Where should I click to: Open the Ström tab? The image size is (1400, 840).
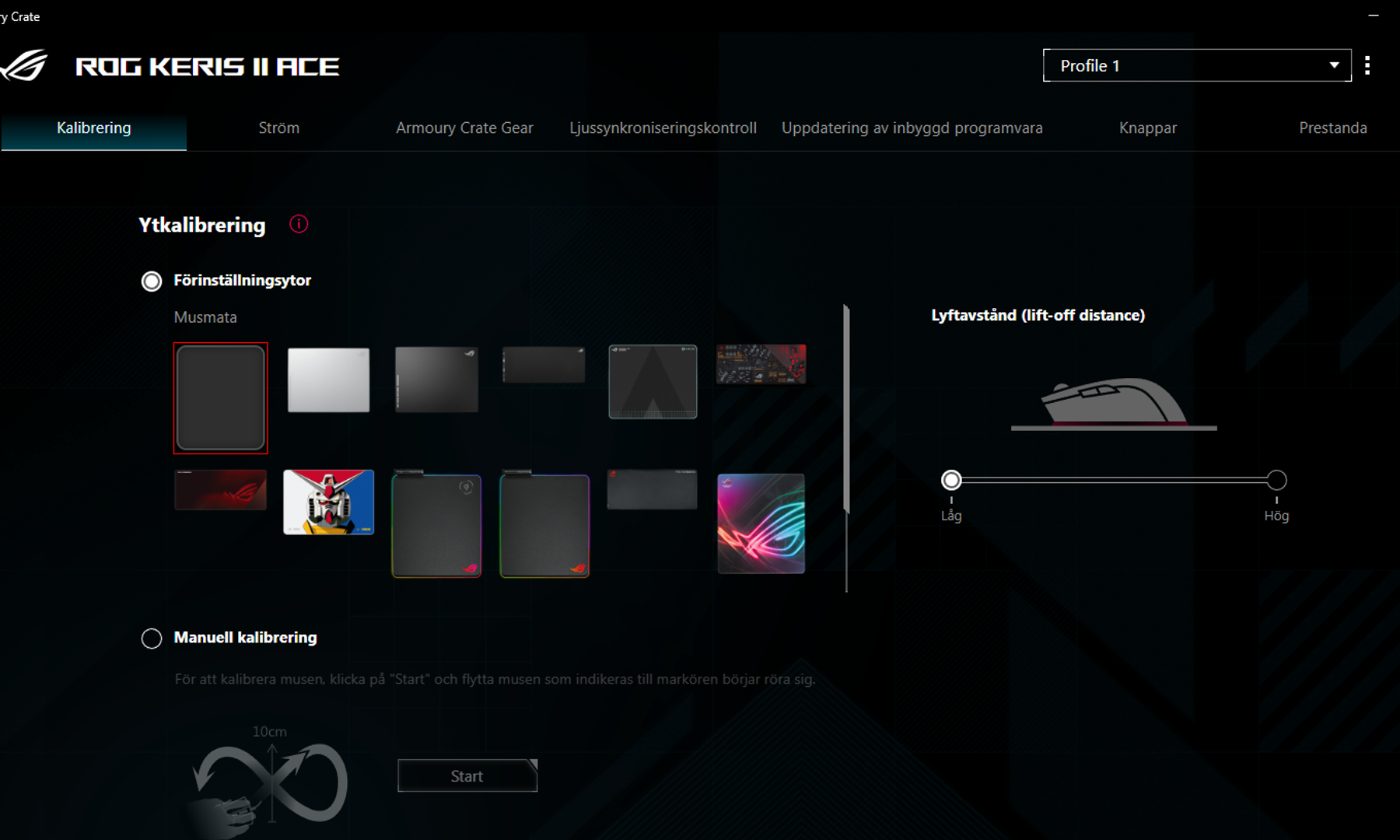(x=279, y=128)
